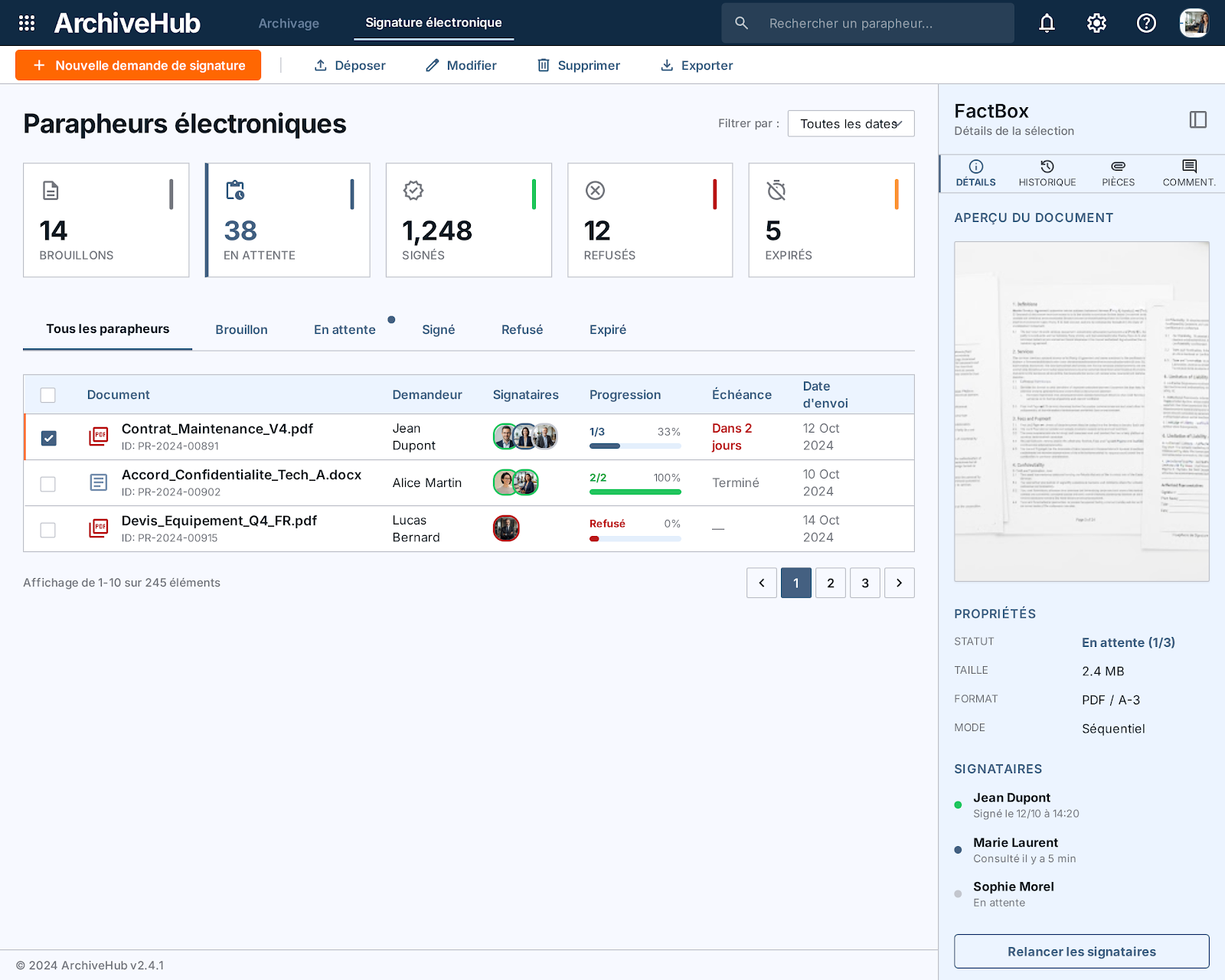Image resolution: width=1225 pixels, height=980 pixels.
Task: Go to the previous page arrow
Action: pos(762,583)
